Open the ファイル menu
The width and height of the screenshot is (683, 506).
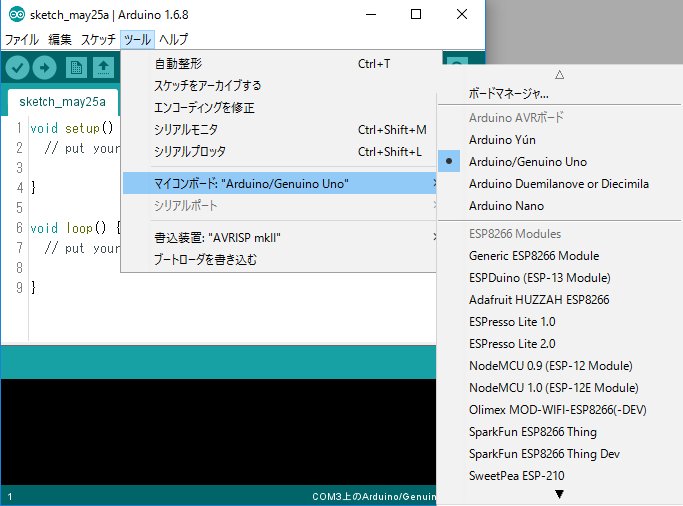[x=22, y=39]
